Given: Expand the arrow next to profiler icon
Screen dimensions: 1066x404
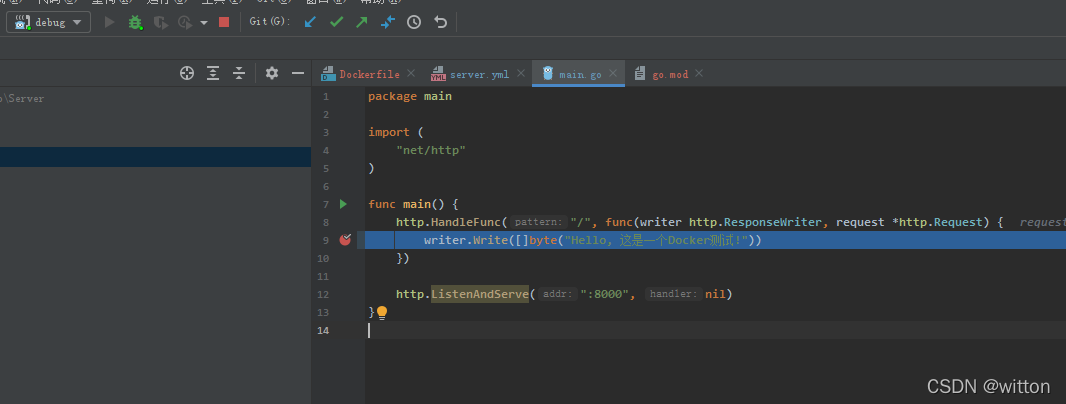Looking at the screenshot, I should (203, 23).
